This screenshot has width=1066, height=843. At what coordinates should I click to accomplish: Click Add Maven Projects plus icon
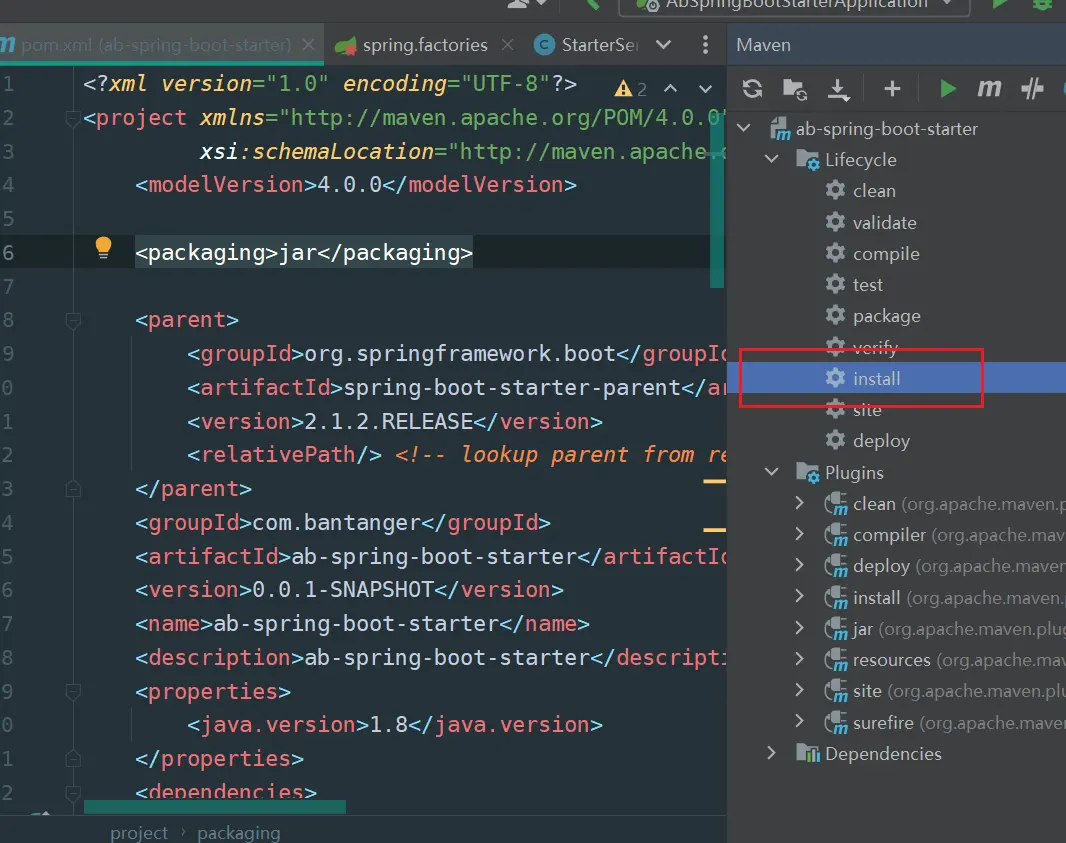tap(892, 89)
